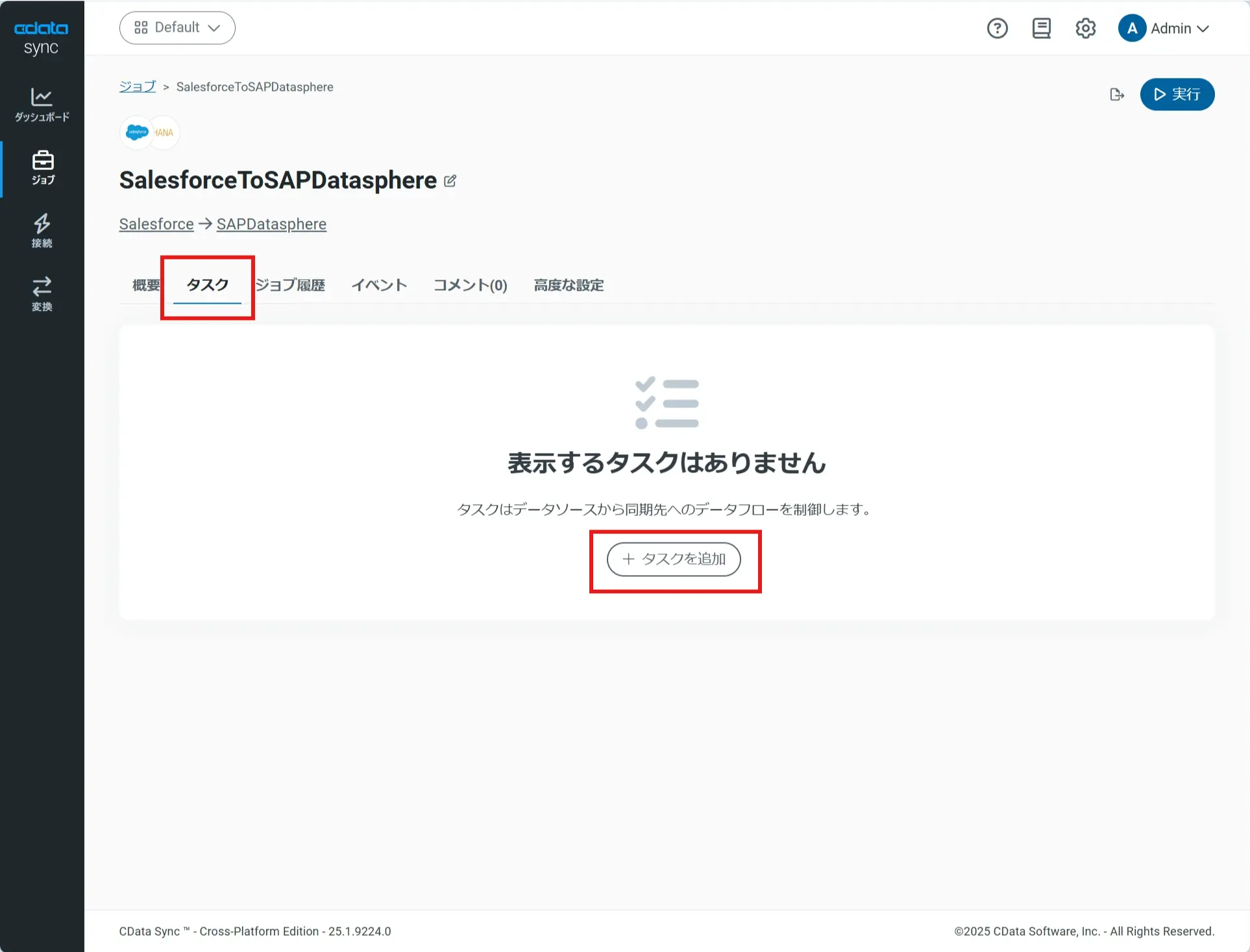Open the イベント tab
Screen dimensions: 1250x952
379,285
